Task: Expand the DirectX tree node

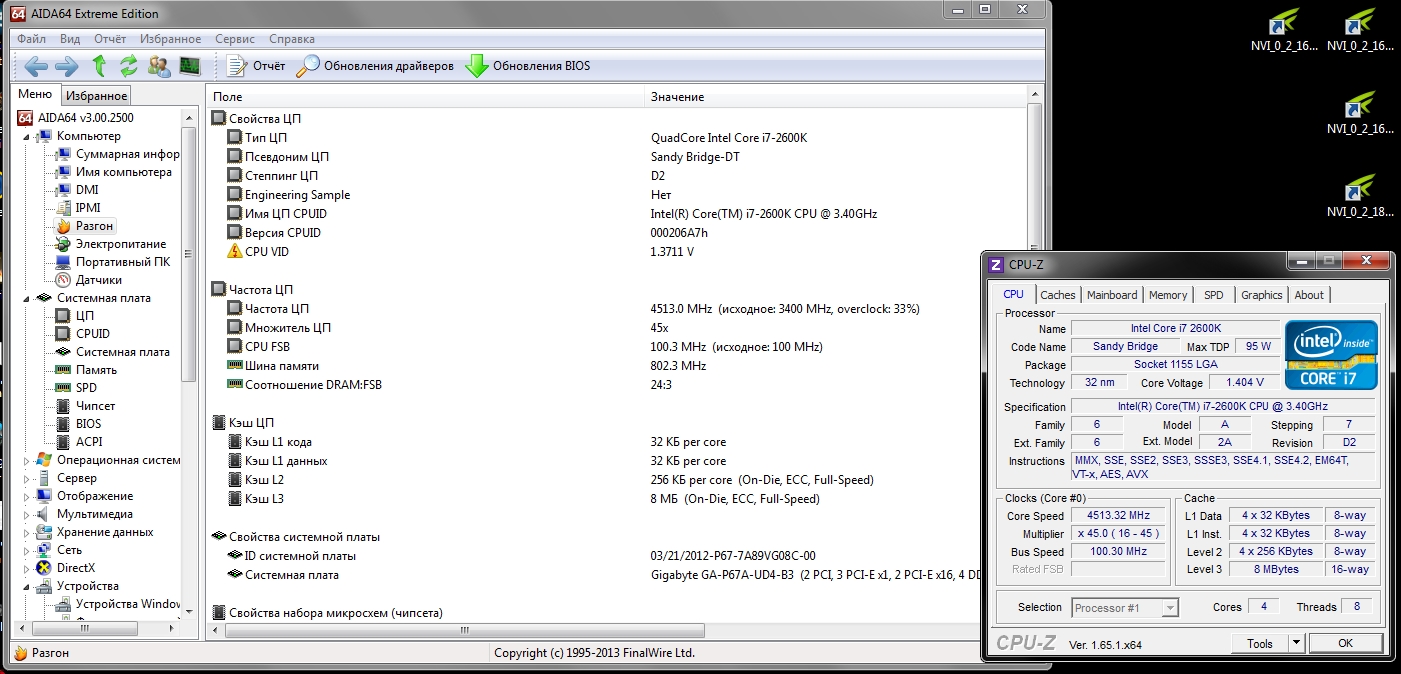Action: tap(27, 568)
